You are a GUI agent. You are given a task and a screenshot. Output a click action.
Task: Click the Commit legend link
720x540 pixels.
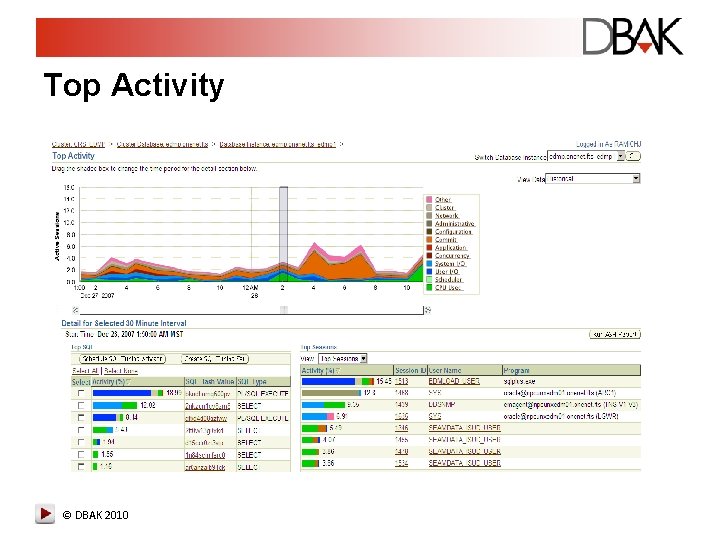click(x=446, y=239)
